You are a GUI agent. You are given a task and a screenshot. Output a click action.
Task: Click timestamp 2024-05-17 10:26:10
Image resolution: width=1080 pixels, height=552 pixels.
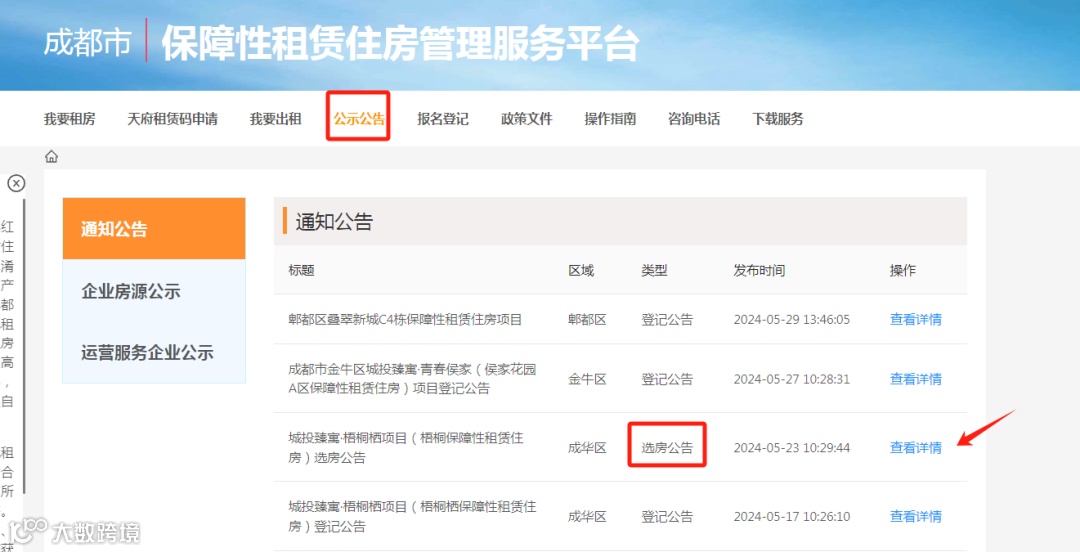click(791, 517)
